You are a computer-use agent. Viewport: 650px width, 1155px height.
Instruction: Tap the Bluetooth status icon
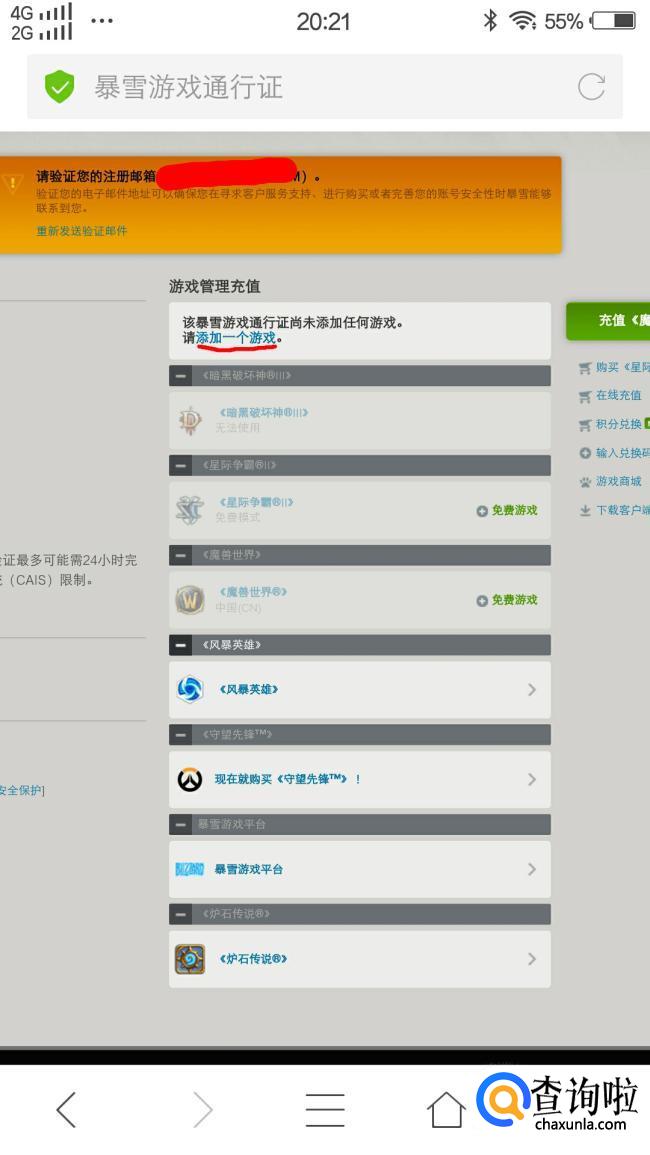[490, 21]
